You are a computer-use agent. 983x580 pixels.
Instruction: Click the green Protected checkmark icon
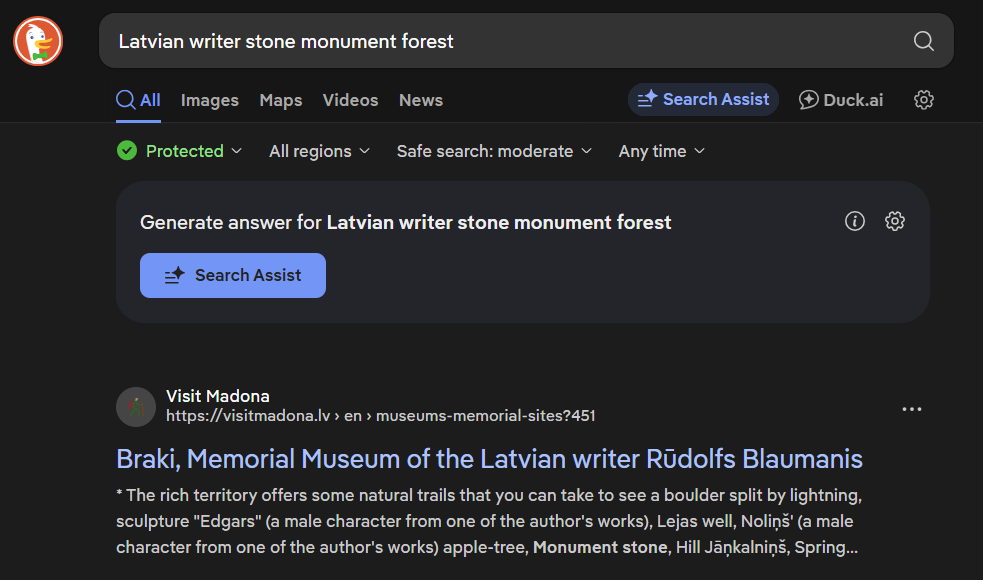point(127,151)
